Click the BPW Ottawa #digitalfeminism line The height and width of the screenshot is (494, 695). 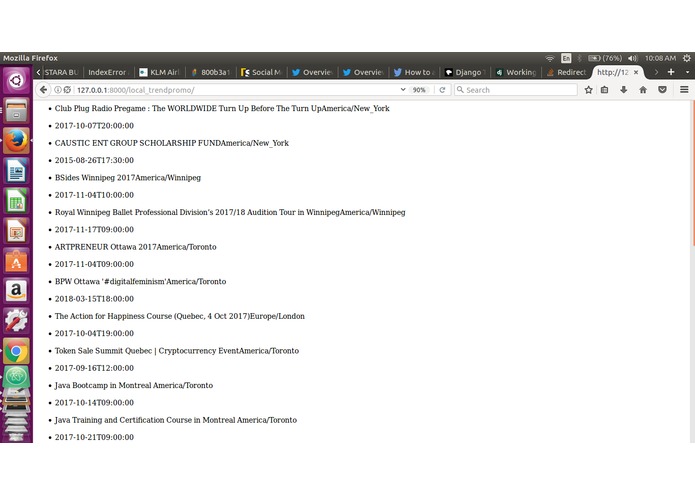[141, 281]
